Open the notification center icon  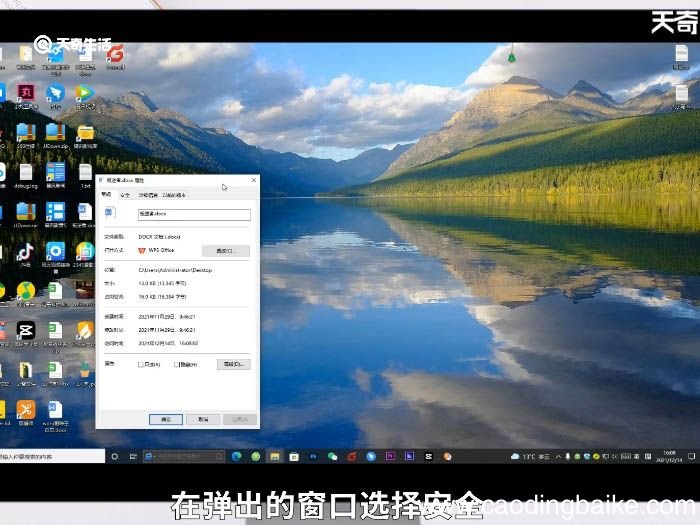(691, 456)
